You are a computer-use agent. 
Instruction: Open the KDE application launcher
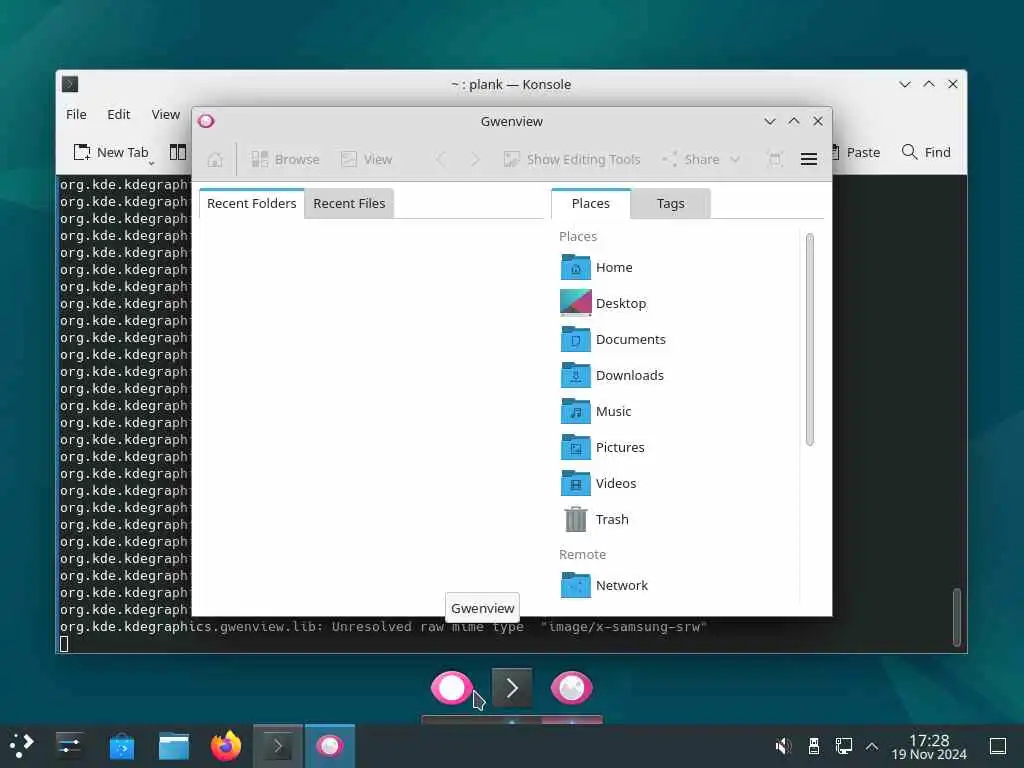[x=21, y=746]
